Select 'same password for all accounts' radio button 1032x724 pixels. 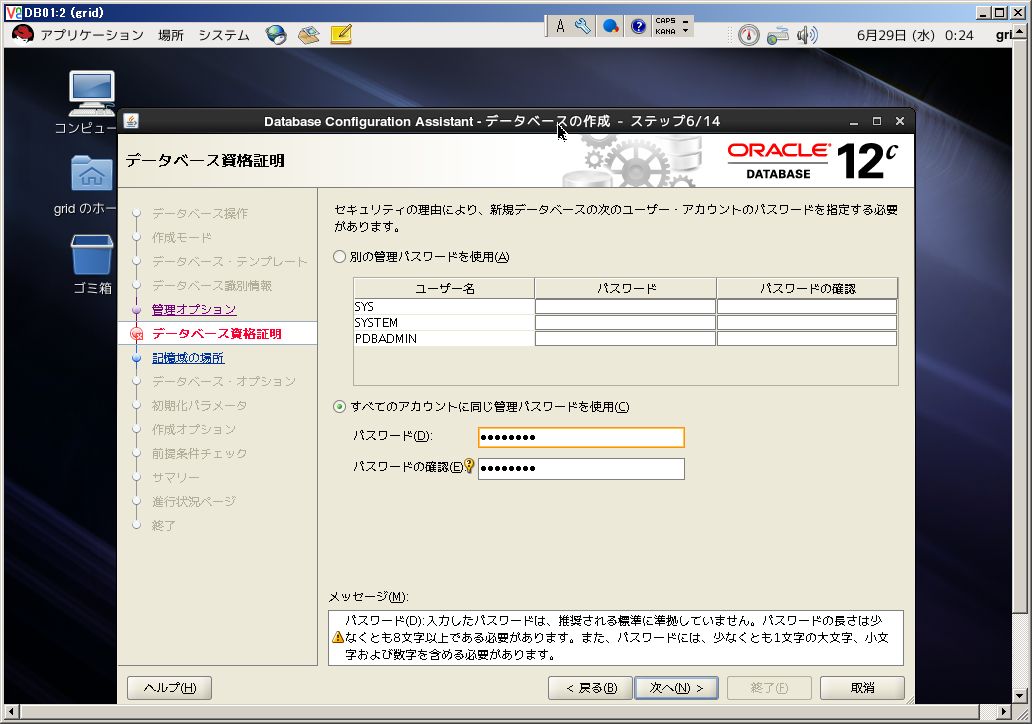coord(339,407)
